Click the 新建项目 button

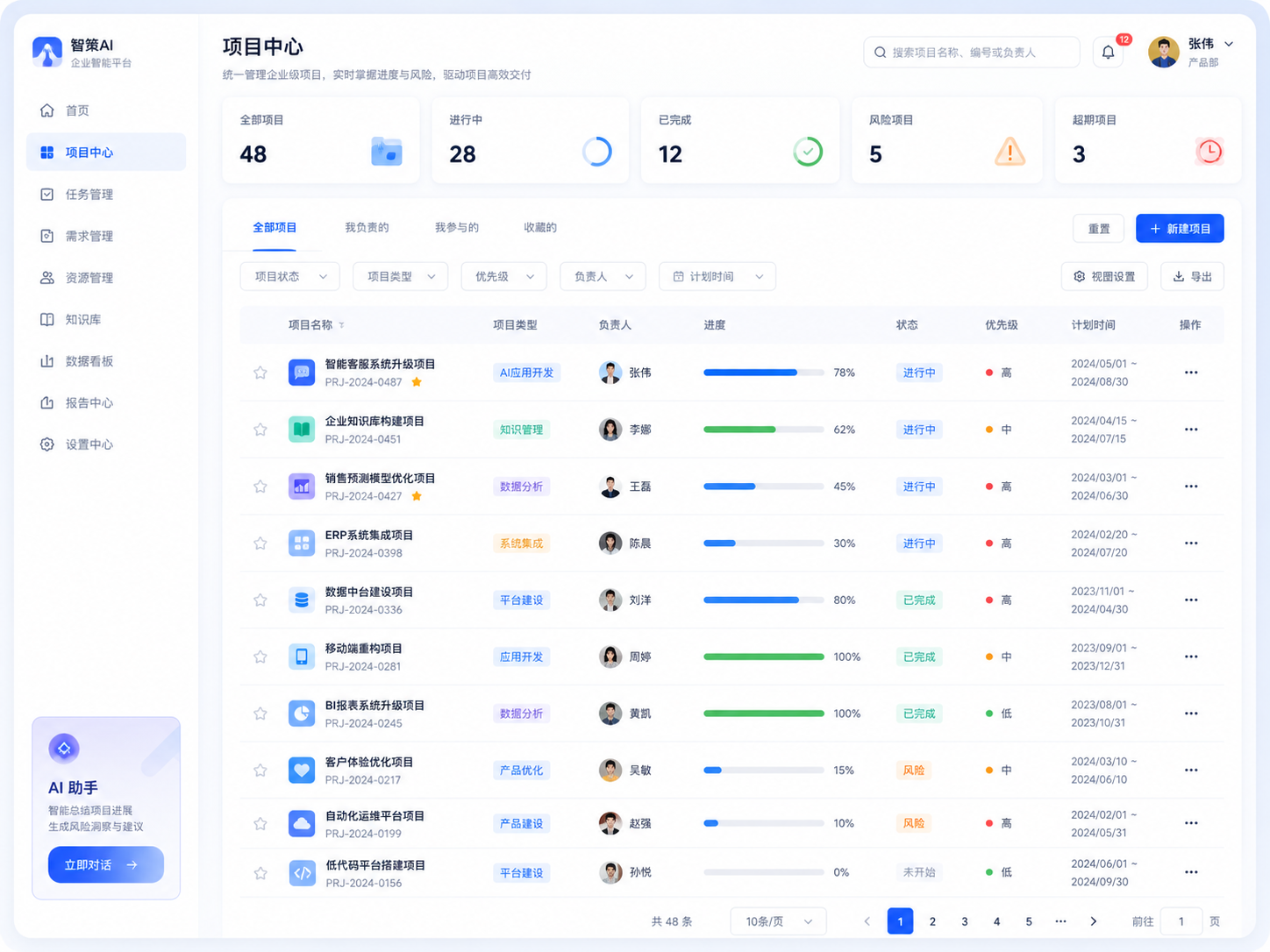pyautogui.click(x=1180, y=229)
